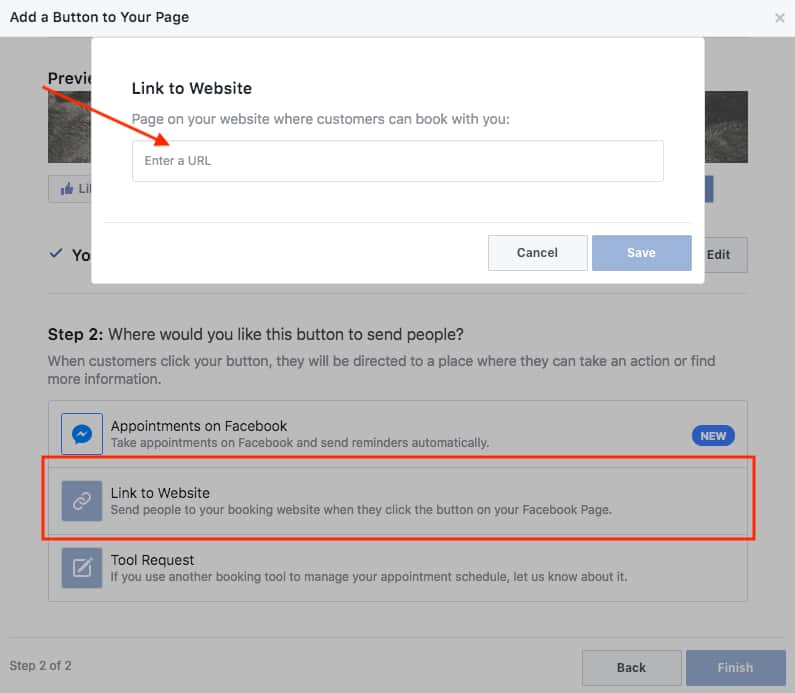Click 'If you use another booking tool' description

[x=369, y=577]
